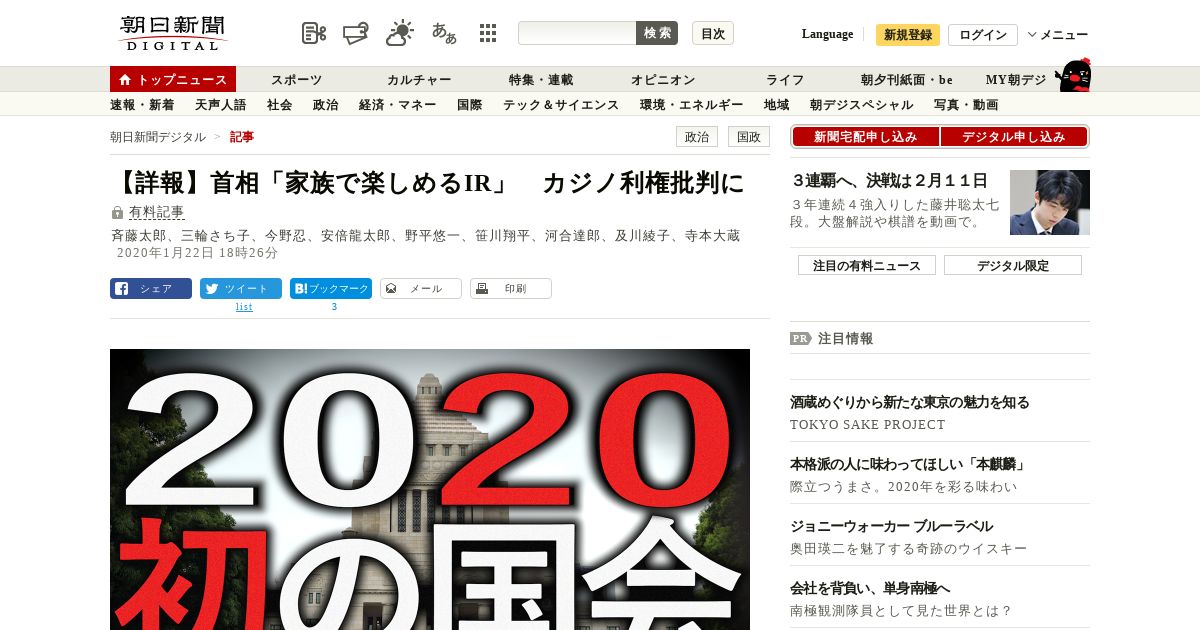Open 本格派の人に味わってほしい「本麒麟」 link

point(908,464)
